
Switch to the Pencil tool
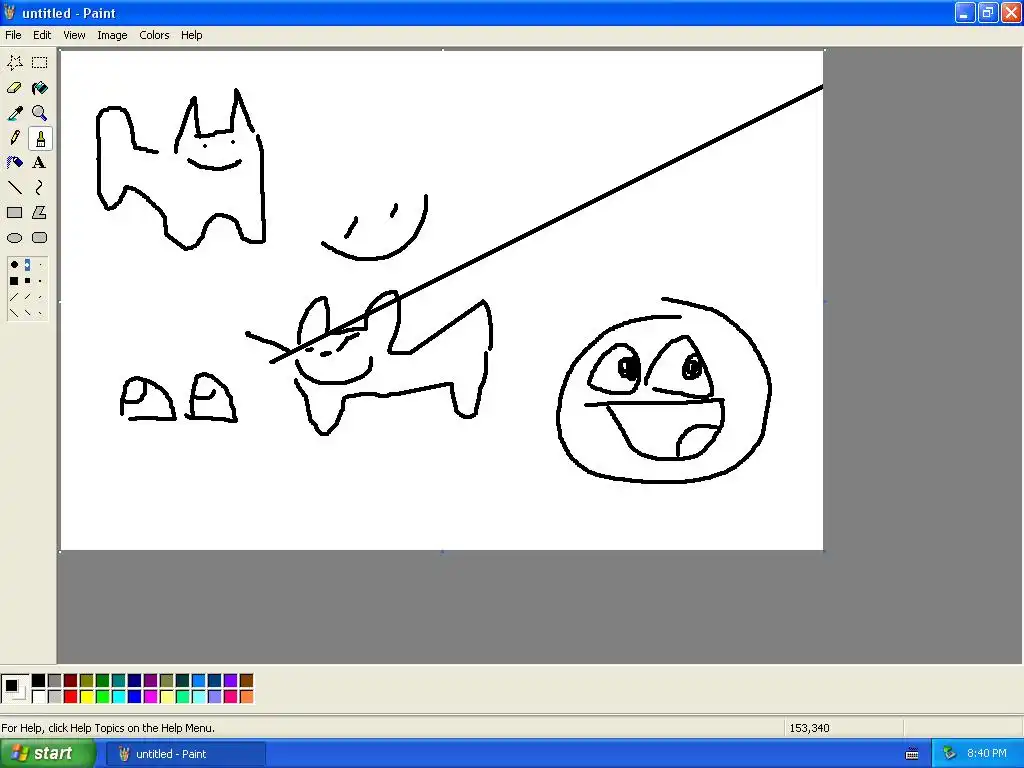[14, 138]
